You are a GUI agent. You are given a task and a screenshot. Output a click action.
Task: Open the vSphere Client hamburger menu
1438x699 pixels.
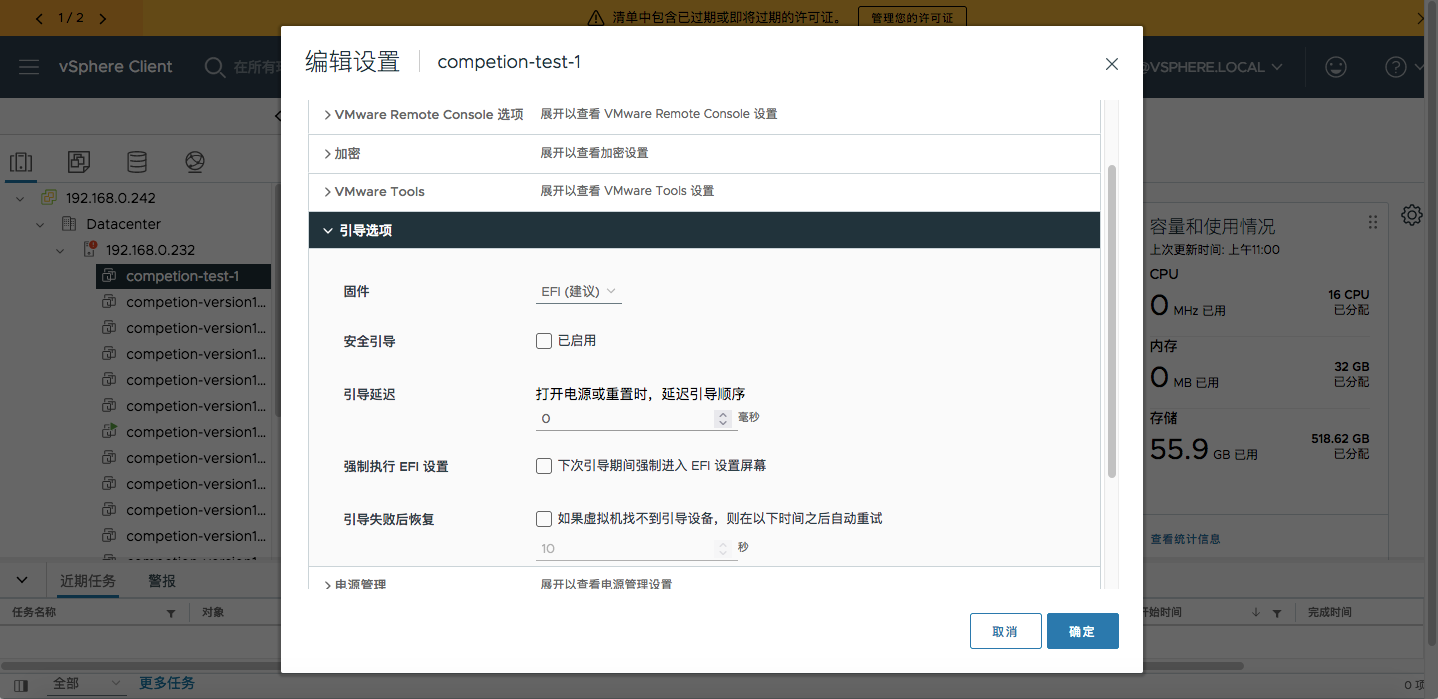(x=29, y=67)
